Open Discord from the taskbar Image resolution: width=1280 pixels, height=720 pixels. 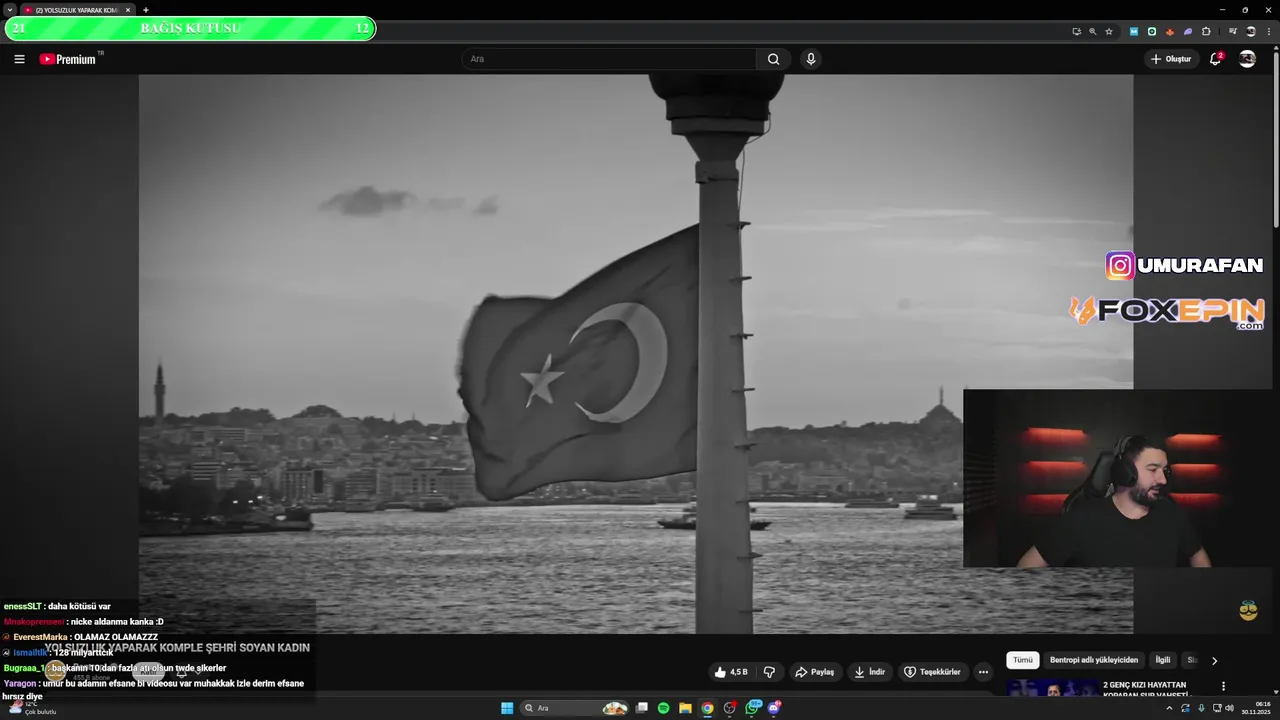pos(774,708)
